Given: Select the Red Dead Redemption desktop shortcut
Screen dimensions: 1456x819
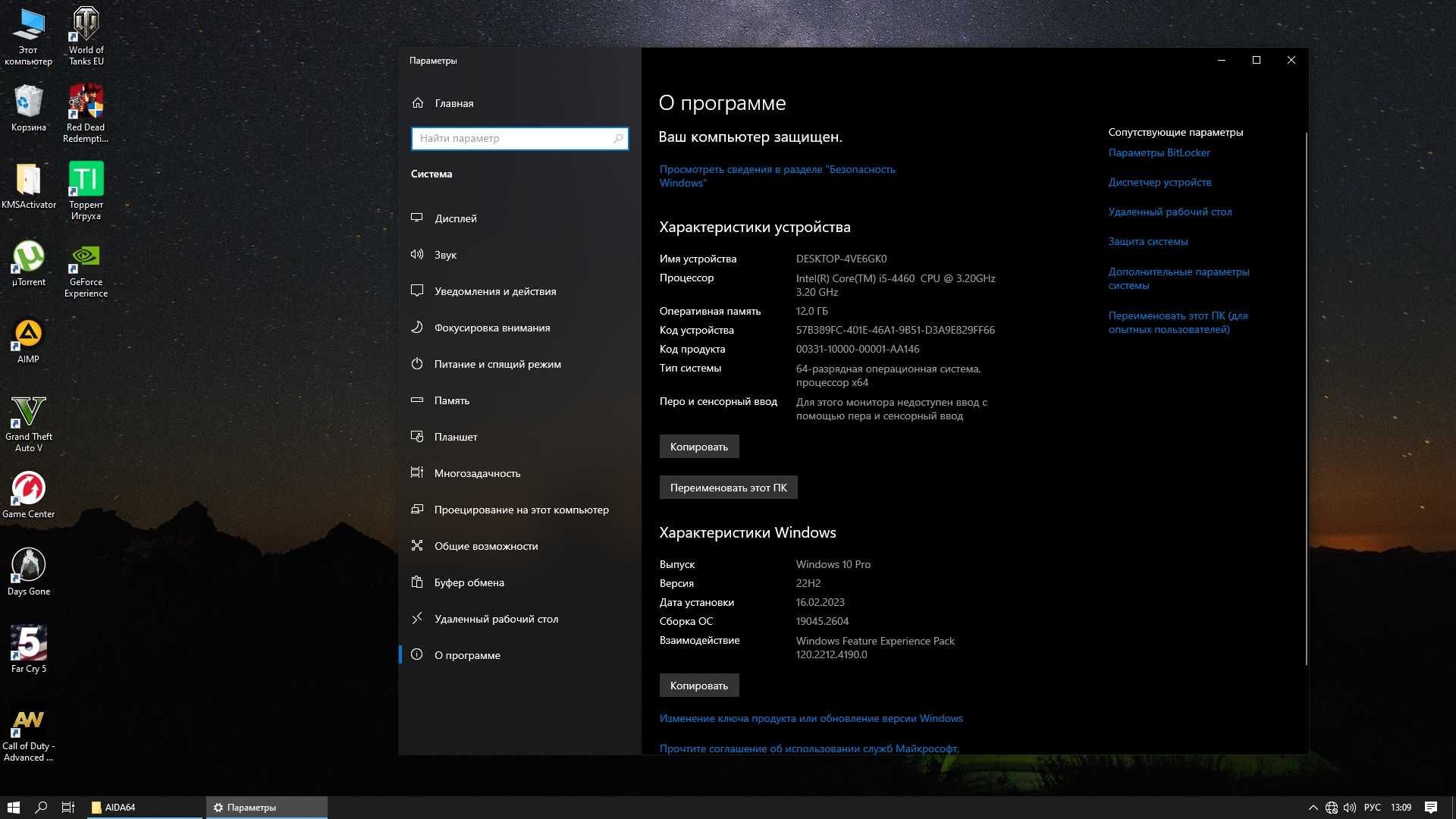Looking at the screenshot, I should click(x=86, y=114).
